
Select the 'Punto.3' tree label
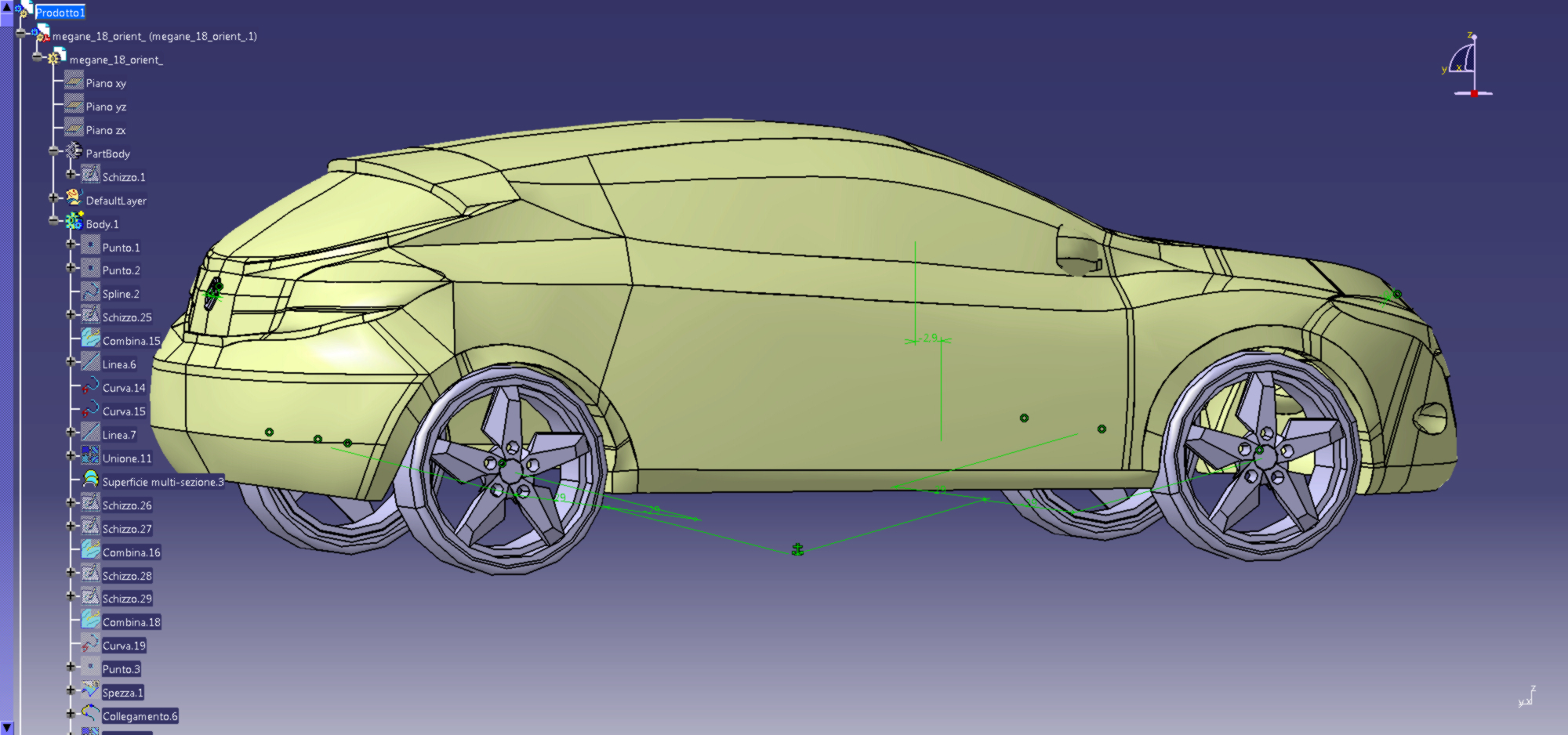pos(122,669)
